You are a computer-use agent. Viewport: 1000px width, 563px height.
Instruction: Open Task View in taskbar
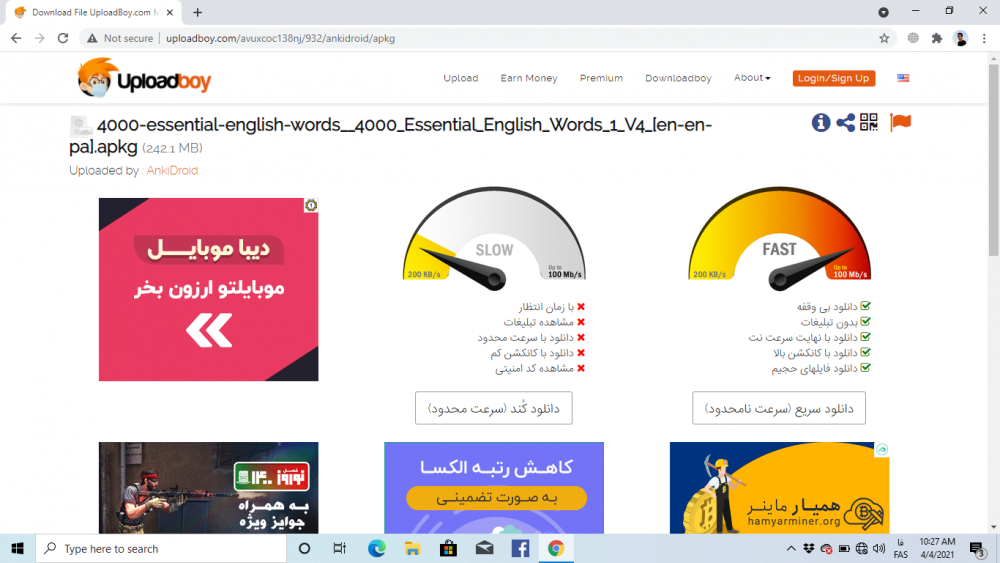(339, 548)
